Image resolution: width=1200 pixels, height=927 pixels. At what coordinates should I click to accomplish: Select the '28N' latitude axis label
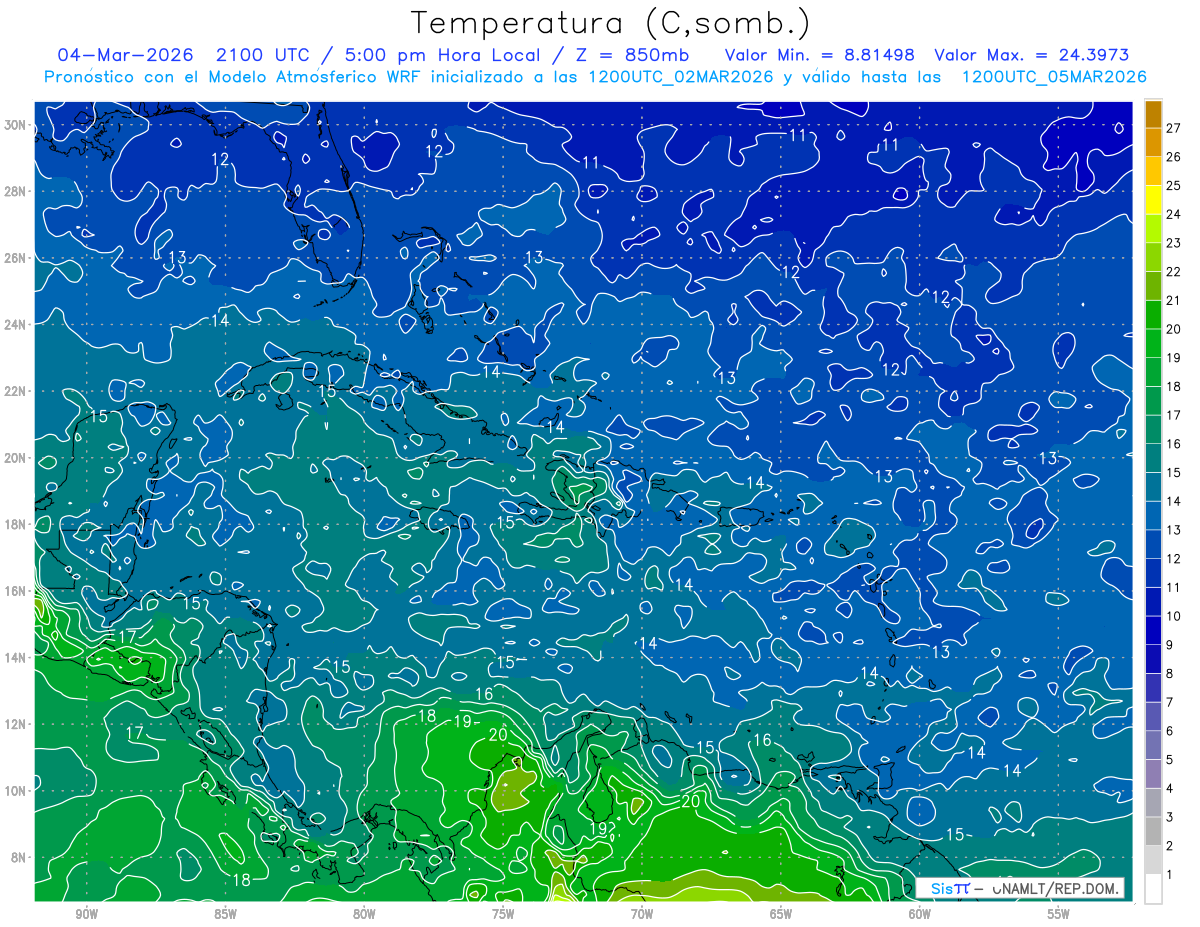coord(15,191)
